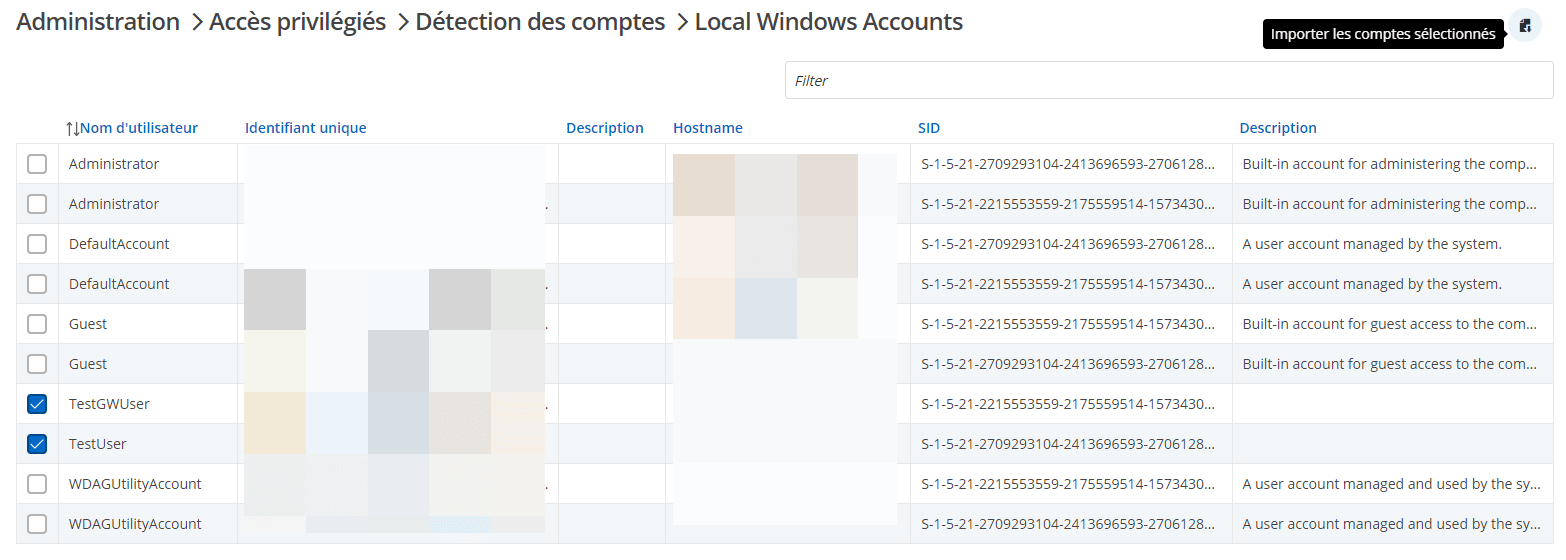The image size is (1566, 560).
Task: Deselect the TestUser account checkbox
Action: coord(37,444)
